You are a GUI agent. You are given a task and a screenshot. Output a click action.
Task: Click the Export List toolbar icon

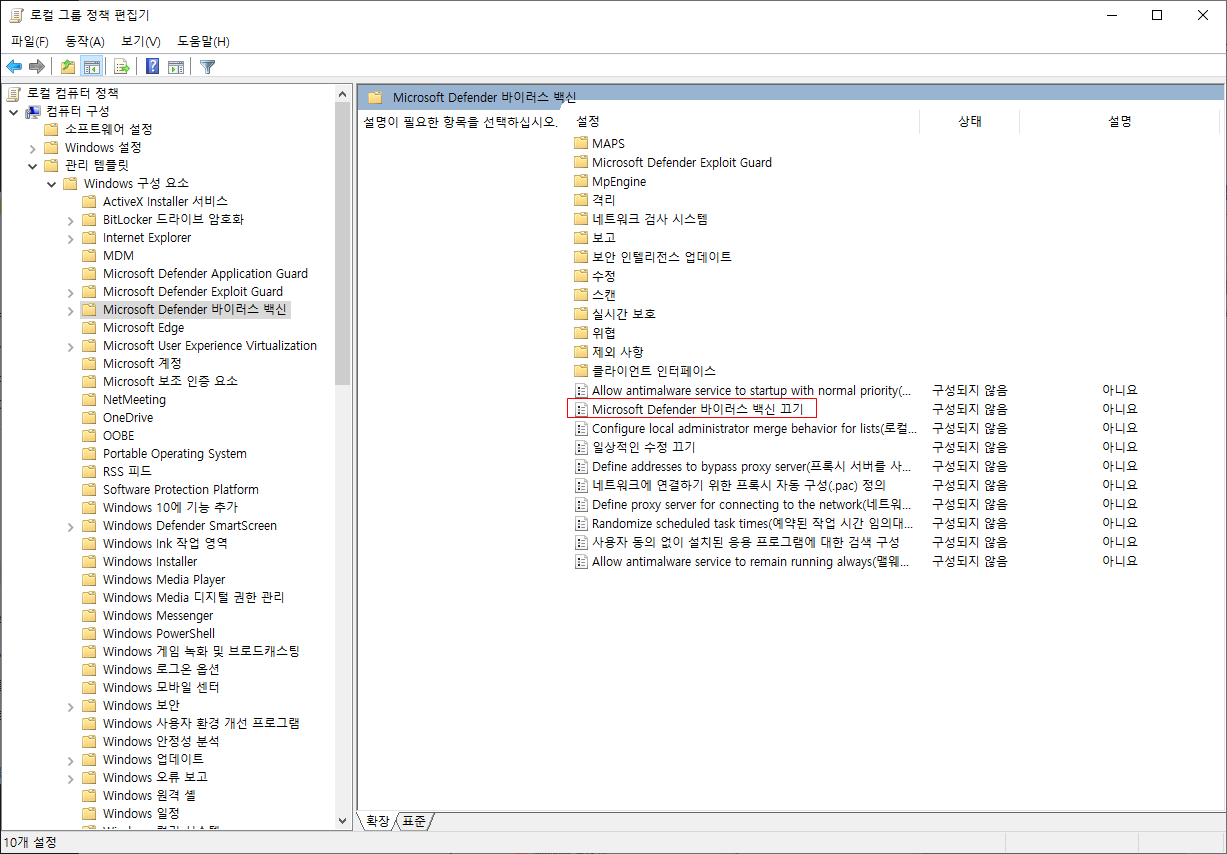122,67
